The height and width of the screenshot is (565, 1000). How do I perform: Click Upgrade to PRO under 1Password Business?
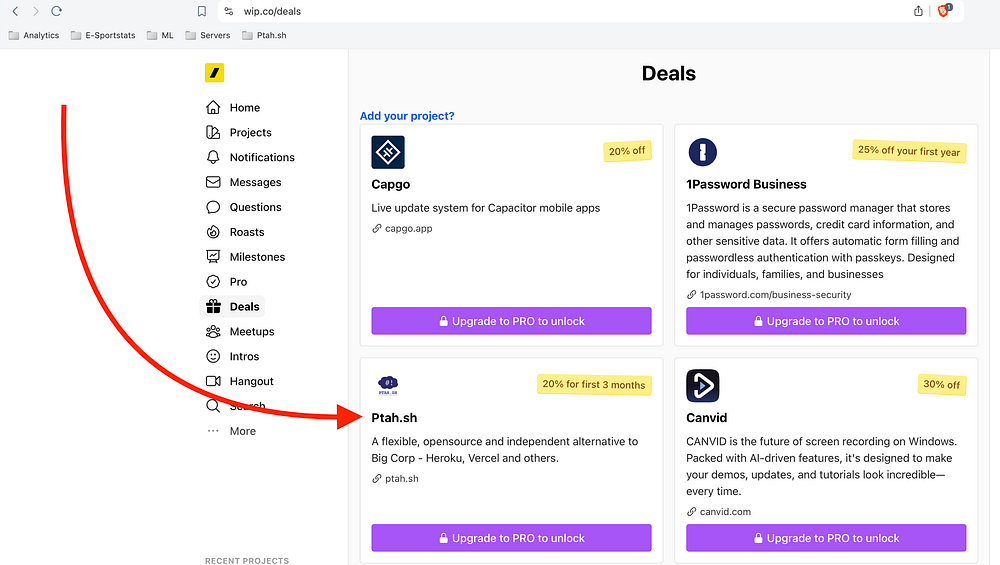[826, 321]
